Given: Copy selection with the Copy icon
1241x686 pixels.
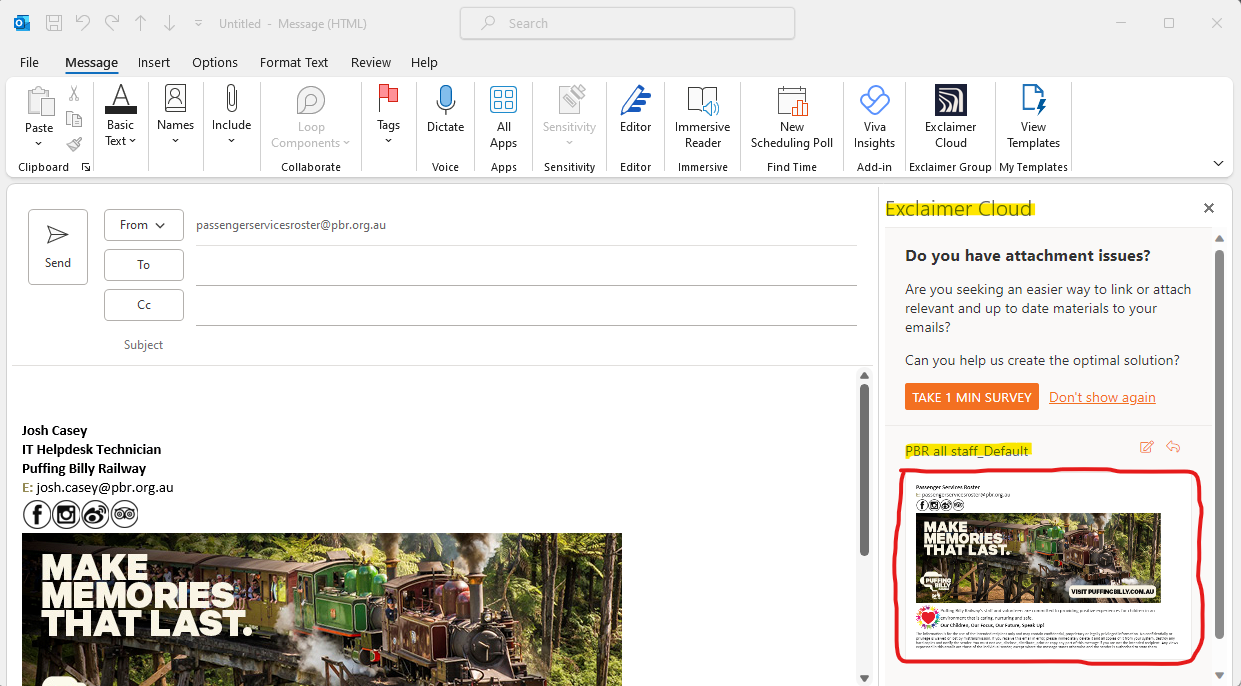Looking at the screenshot, I should pyautogui.click(x=74, y=119).
